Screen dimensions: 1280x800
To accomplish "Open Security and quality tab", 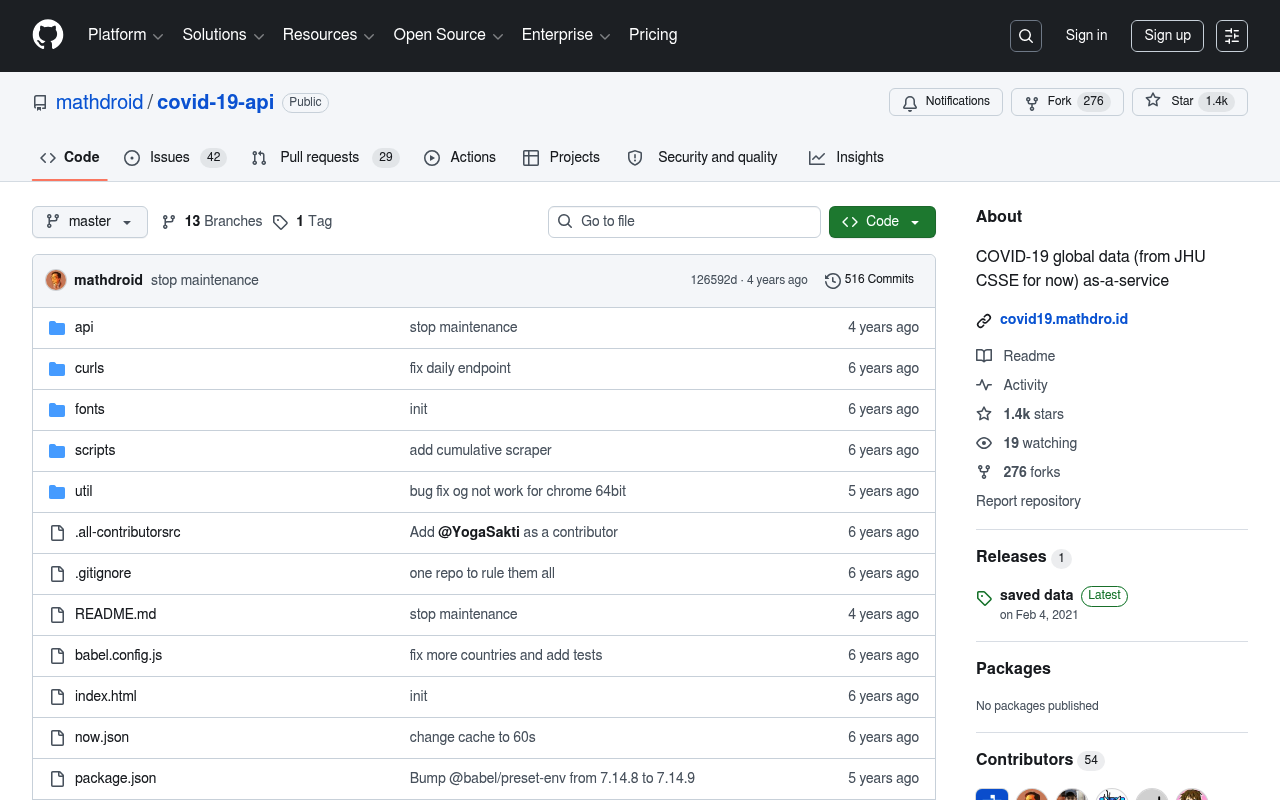I will [x=703, y=158].
